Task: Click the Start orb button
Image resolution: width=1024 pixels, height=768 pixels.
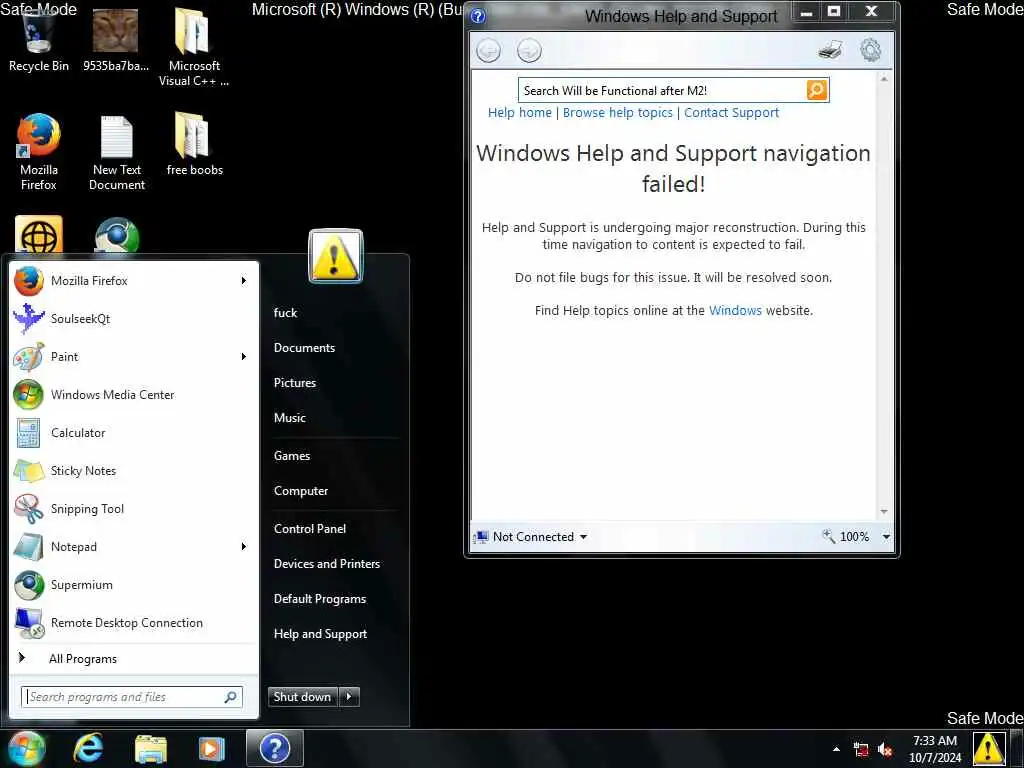Action: 26,748
